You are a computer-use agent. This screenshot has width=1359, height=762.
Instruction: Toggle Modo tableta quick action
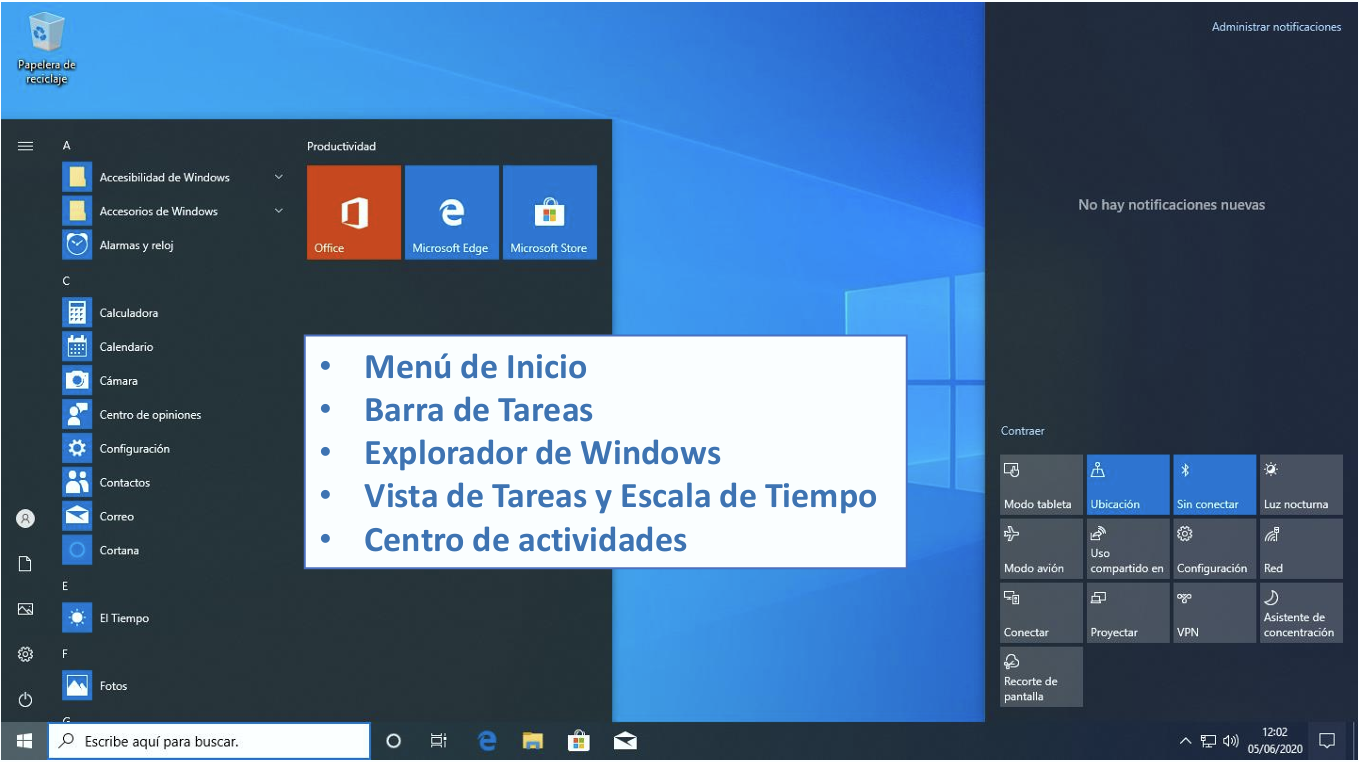1040,485
